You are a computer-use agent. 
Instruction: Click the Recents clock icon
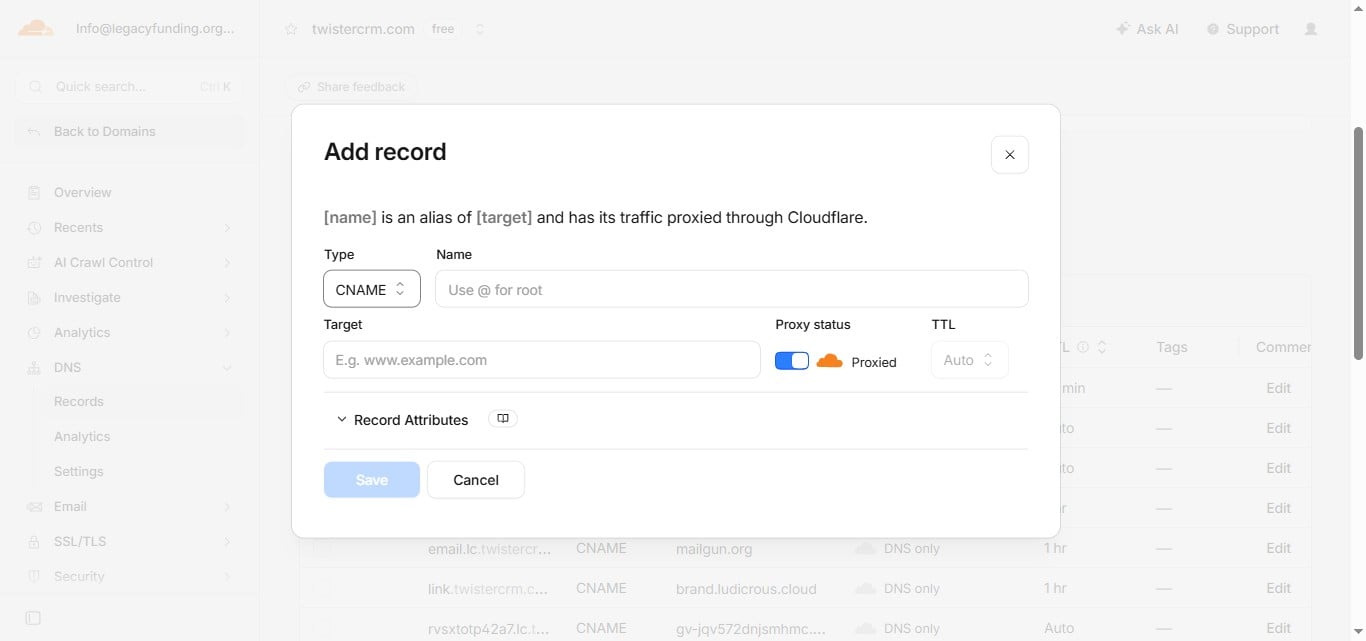34,227
